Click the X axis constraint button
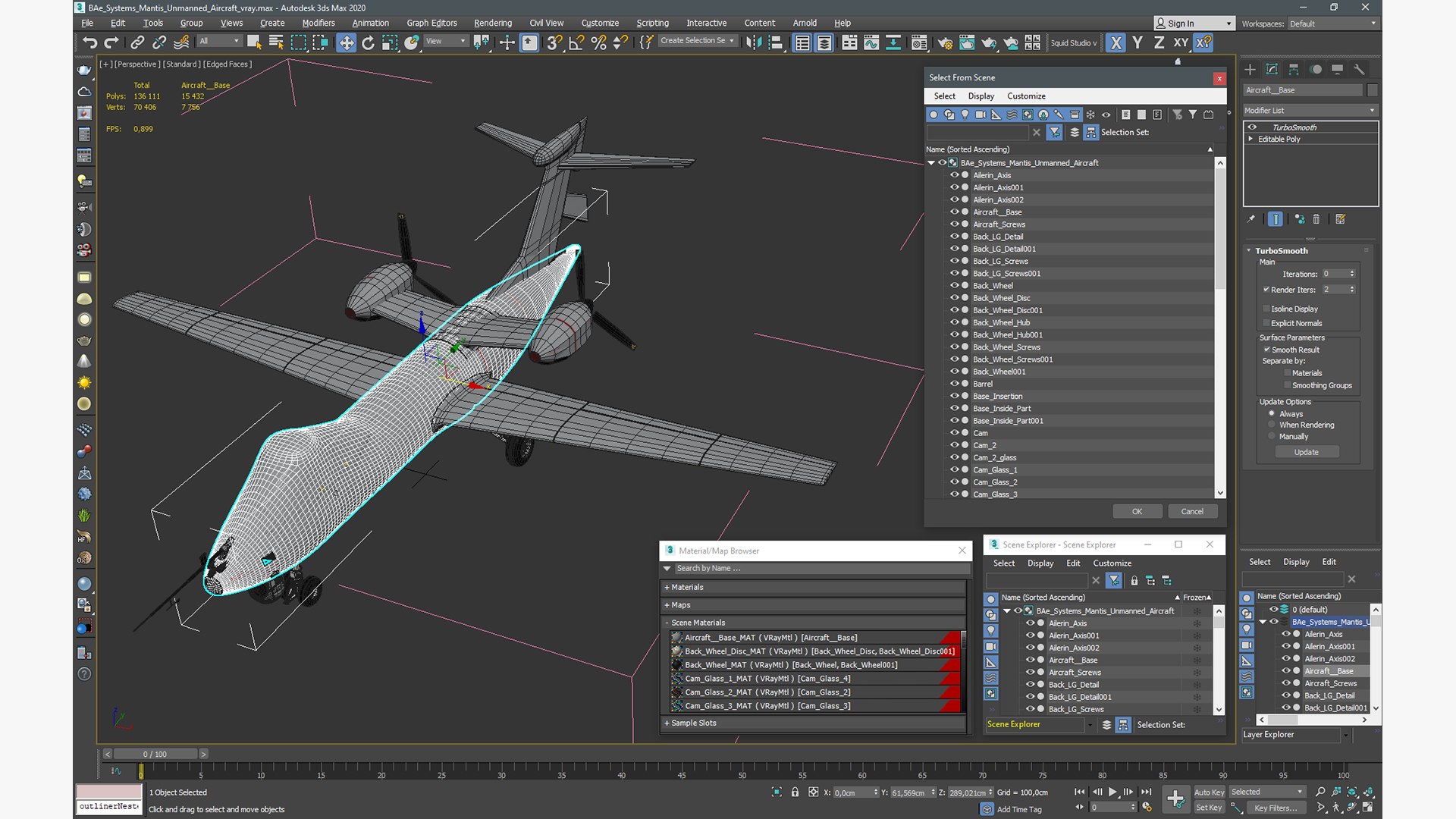 [x=1115, y=43]
